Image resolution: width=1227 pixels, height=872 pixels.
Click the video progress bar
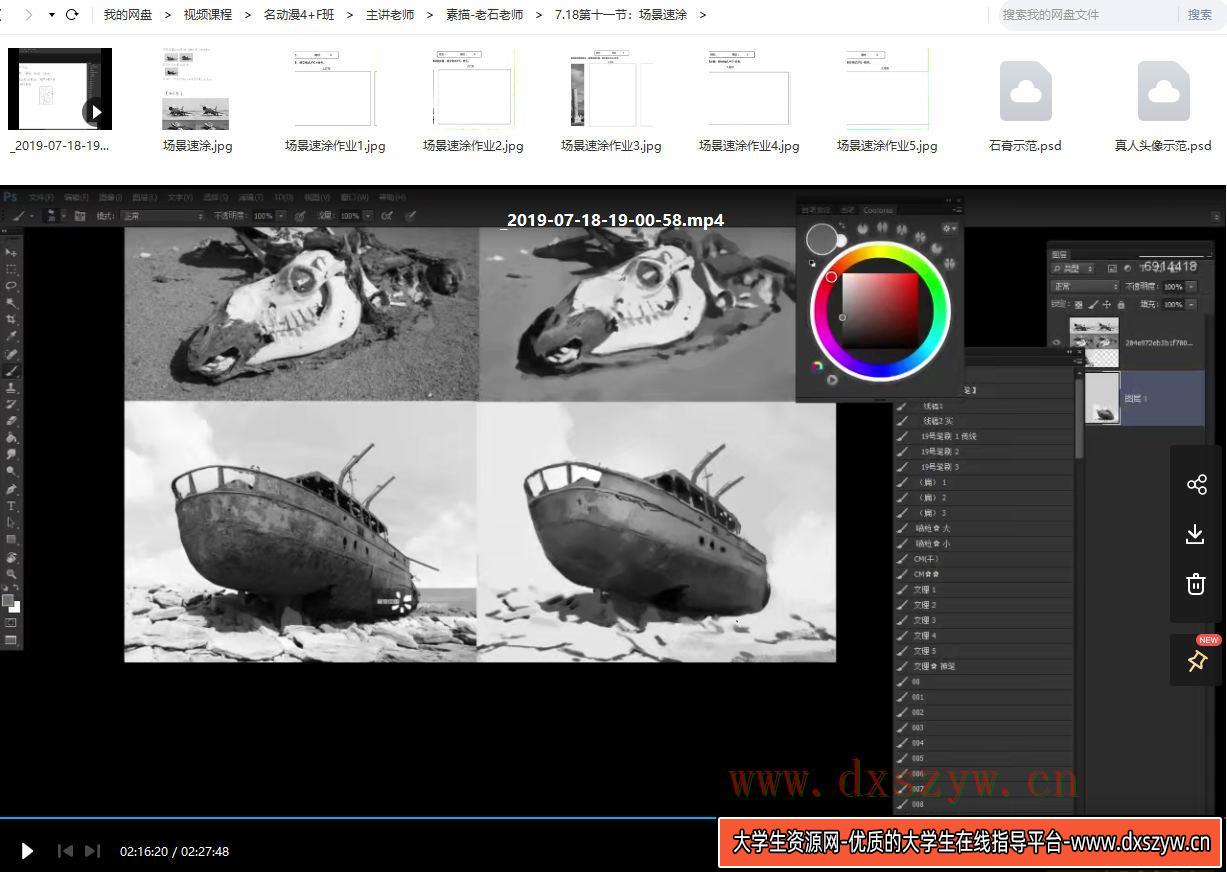[x=613, y=818]
